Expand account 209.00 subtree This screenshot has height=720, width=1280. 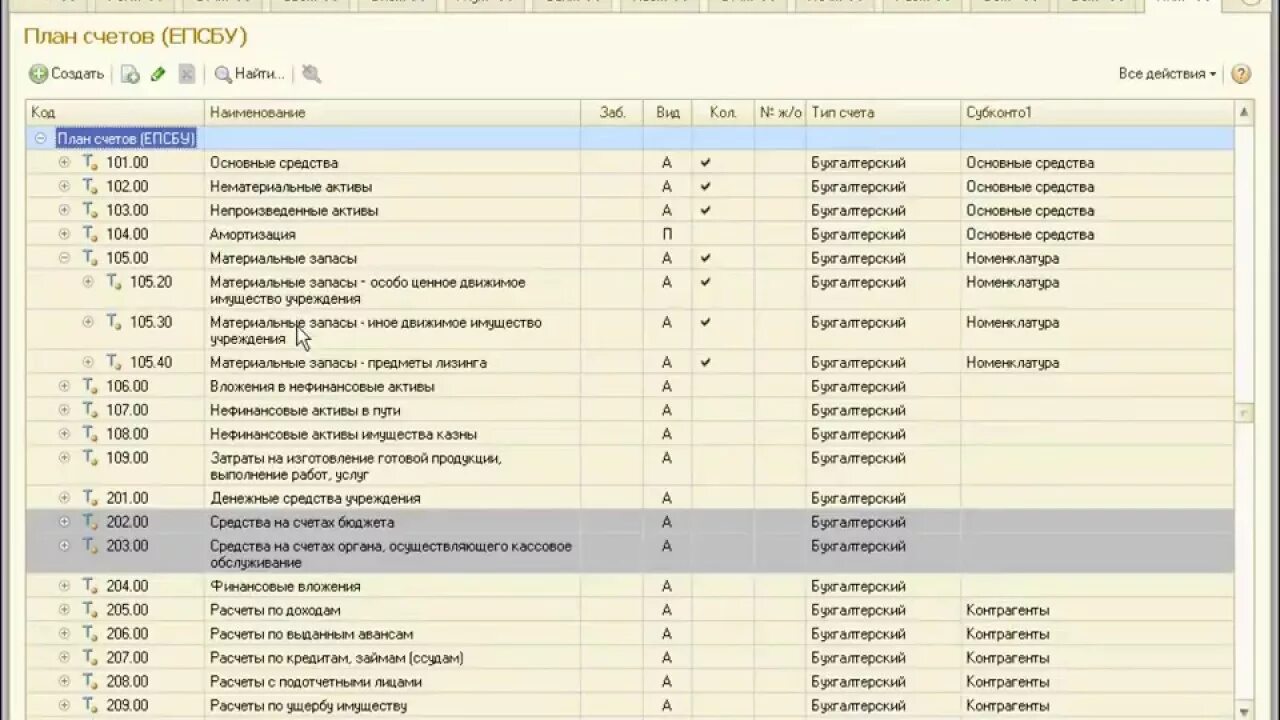(64, 706)
